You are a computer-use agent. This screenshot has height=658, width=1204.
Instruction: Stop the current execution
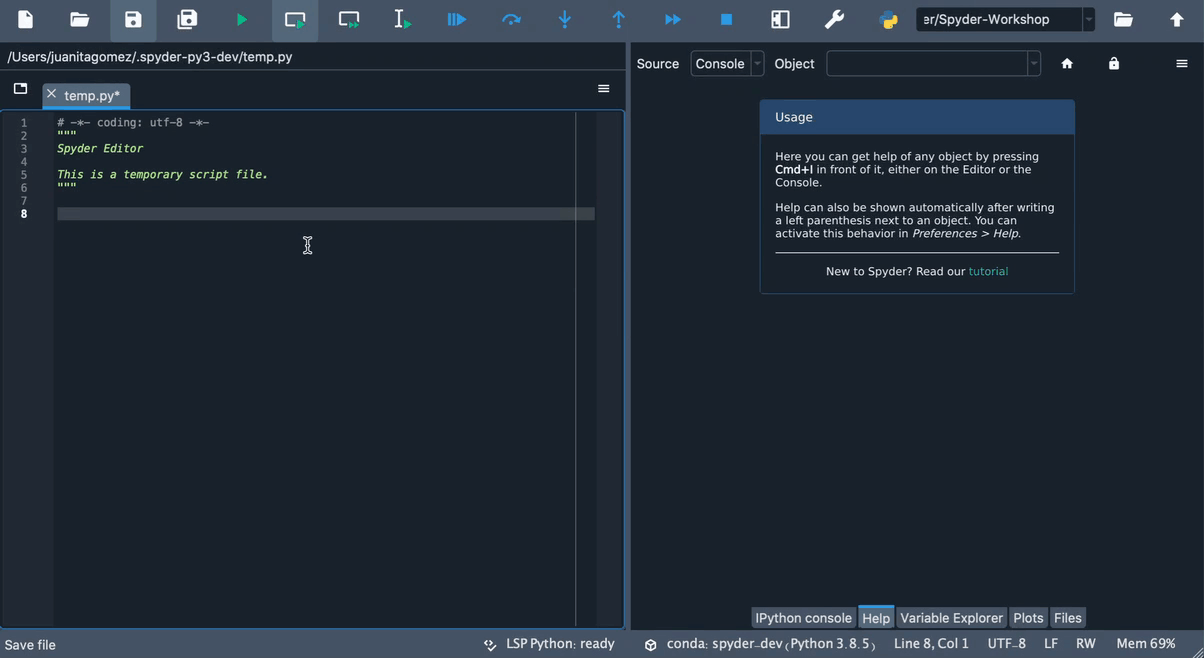(727, 18)
